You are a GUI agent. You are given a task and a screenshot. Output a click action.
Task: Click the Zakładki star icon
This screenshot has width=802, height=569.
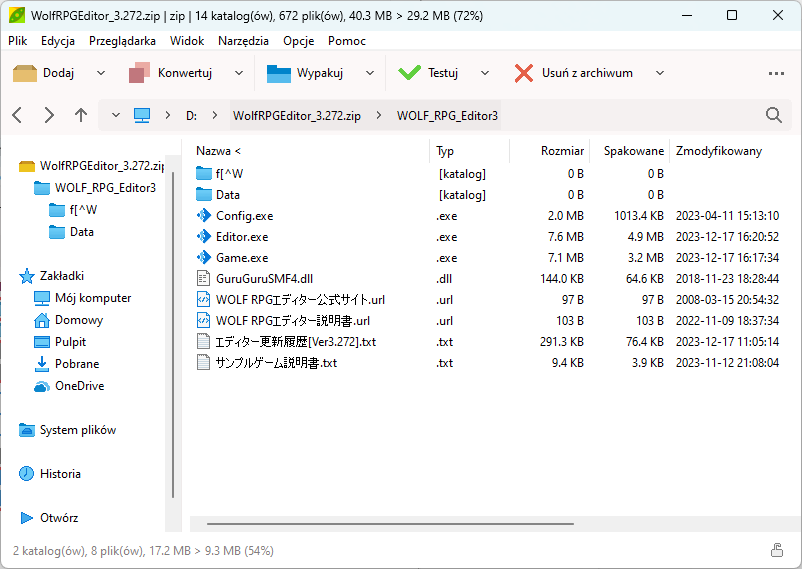coord(27,276)
